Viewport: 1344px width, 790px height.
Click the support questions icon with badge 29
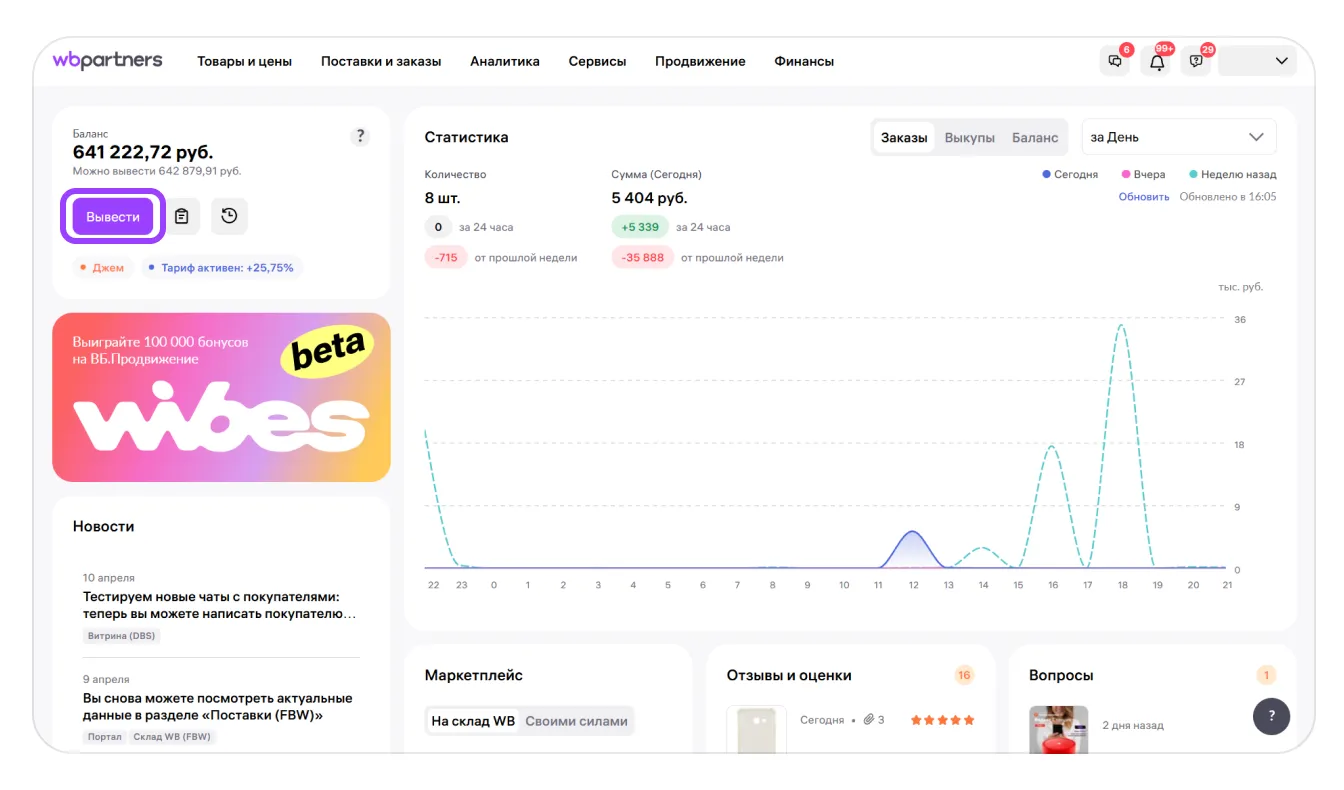(1196, 62)
